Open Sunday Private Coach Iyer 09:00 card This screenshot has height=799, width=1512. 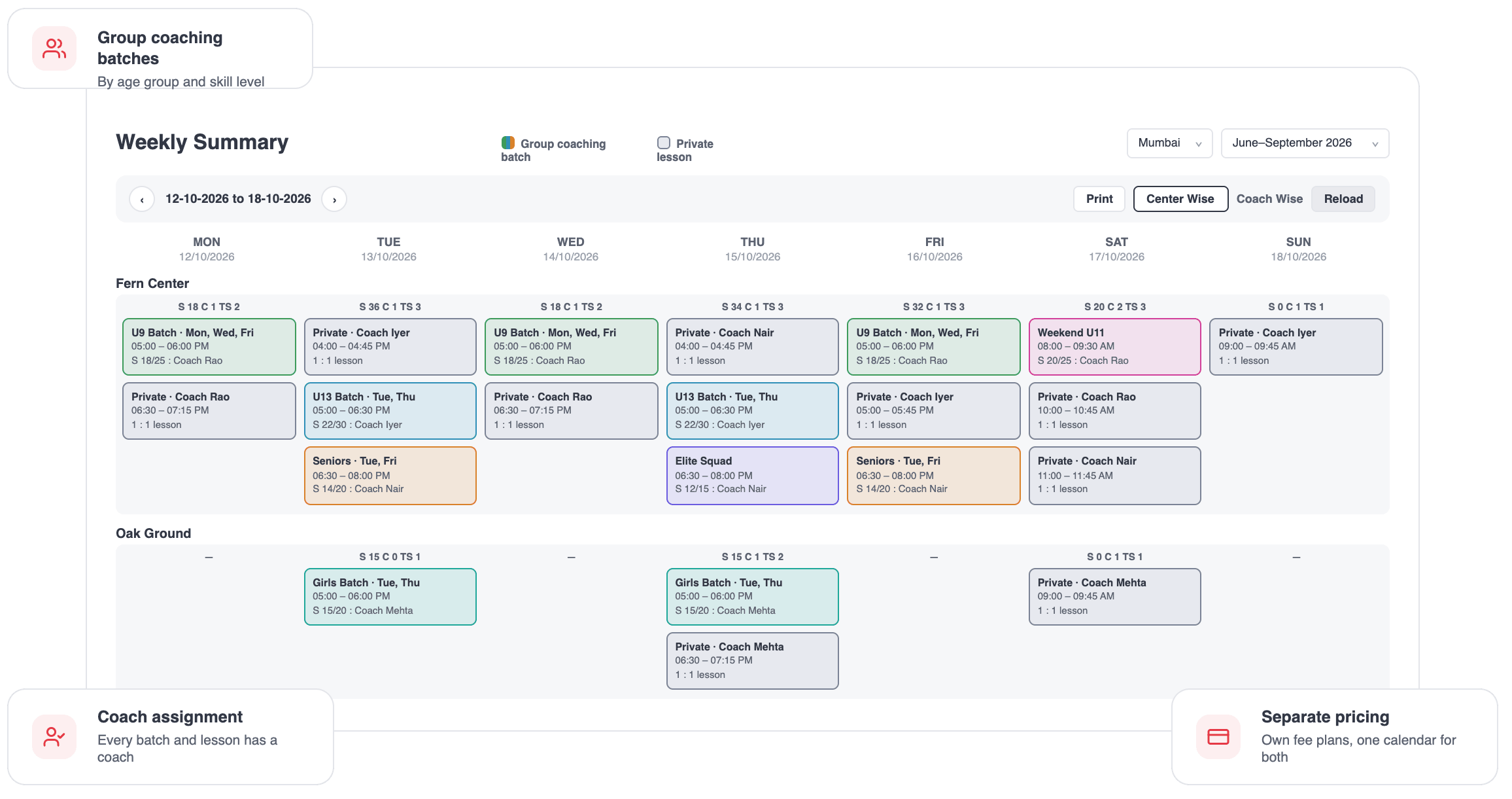click(1296, 347)
